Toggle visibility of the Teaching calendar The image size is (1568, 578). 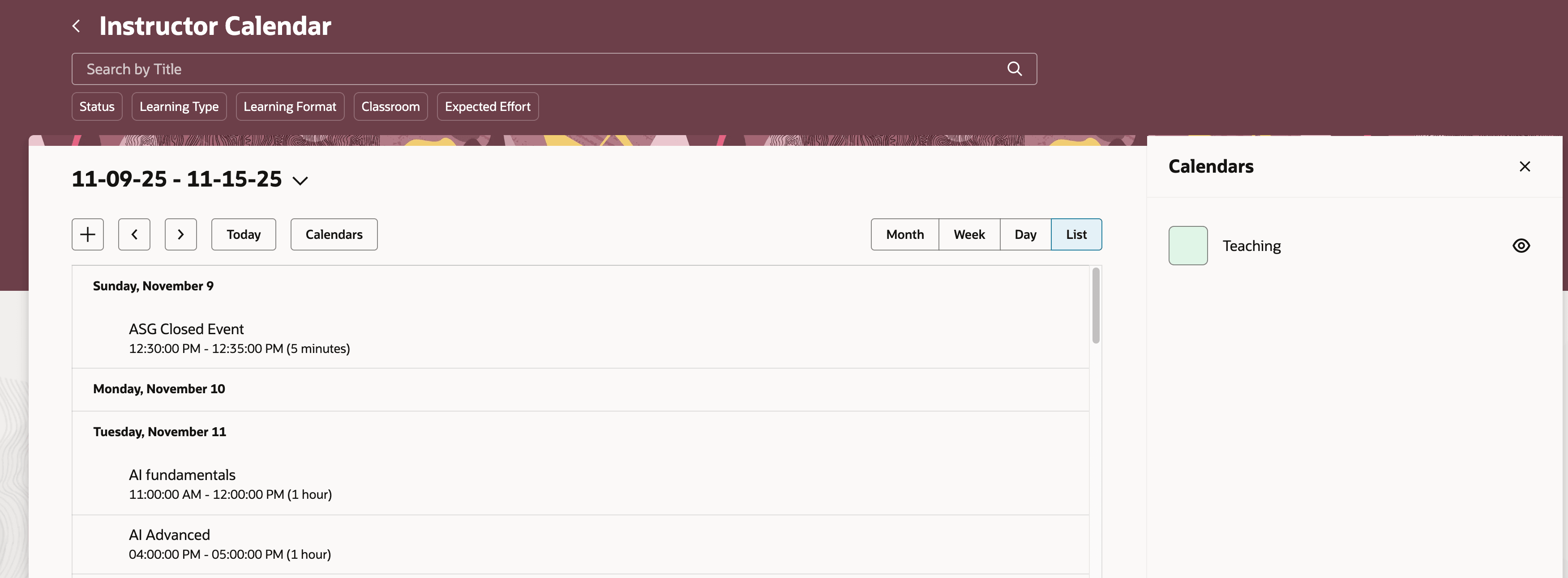1521,245
